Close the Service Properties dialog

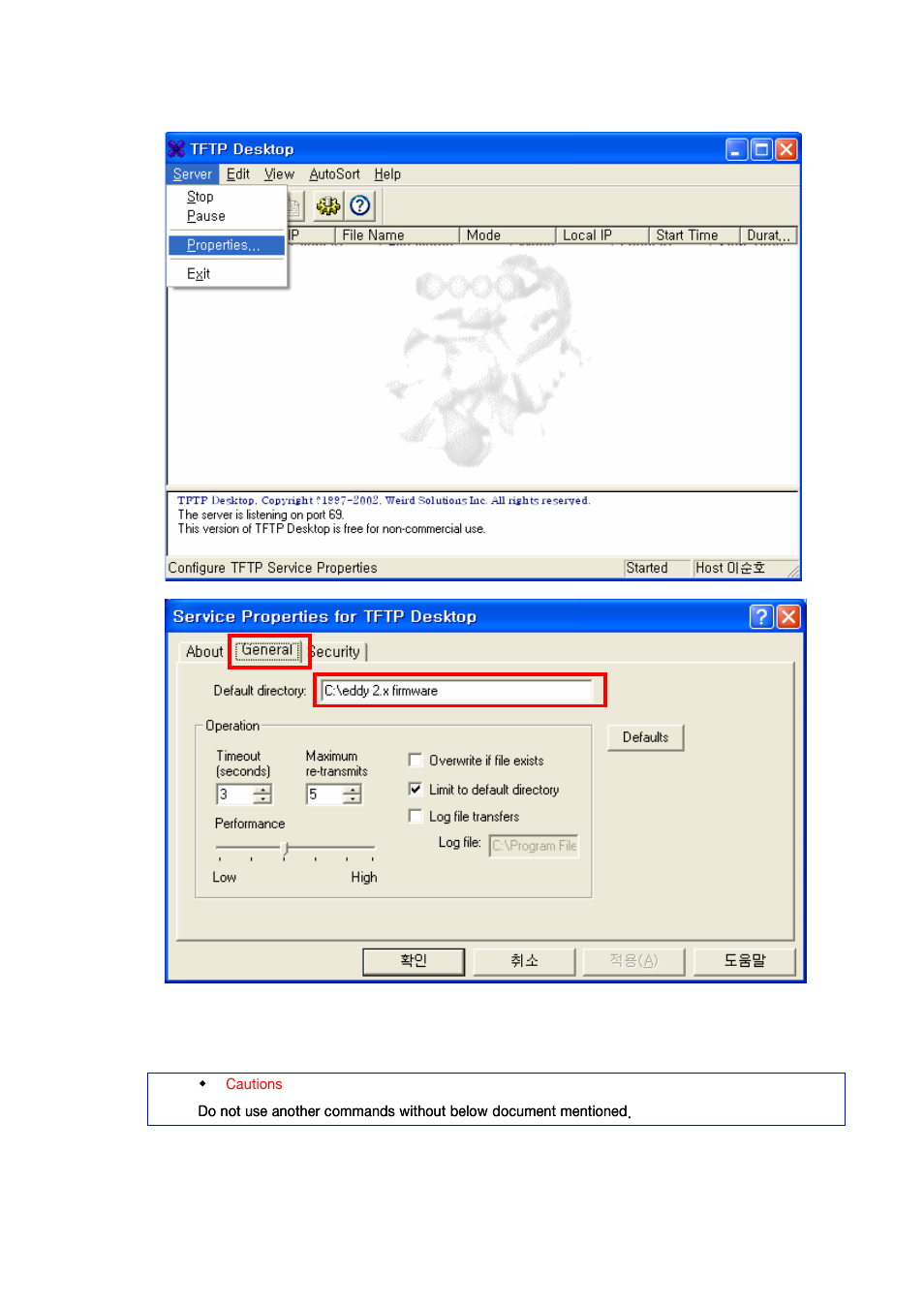[788, 617]
